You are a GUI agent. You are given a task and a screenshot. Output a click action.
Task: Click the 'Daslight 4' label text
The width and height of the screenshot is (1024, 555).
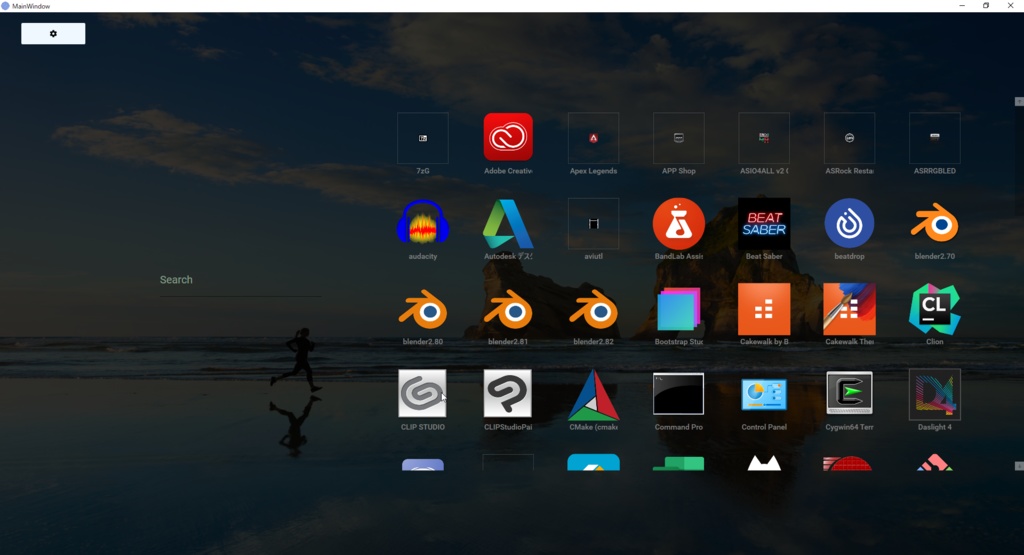tap(935, 427)
